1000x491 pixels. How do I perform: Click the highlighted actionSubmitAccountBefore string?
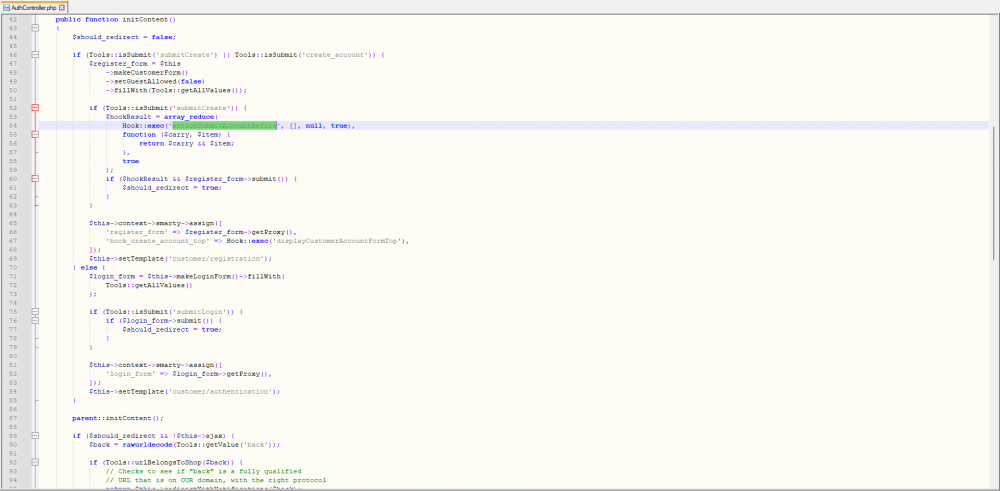(x=224, y=125)
